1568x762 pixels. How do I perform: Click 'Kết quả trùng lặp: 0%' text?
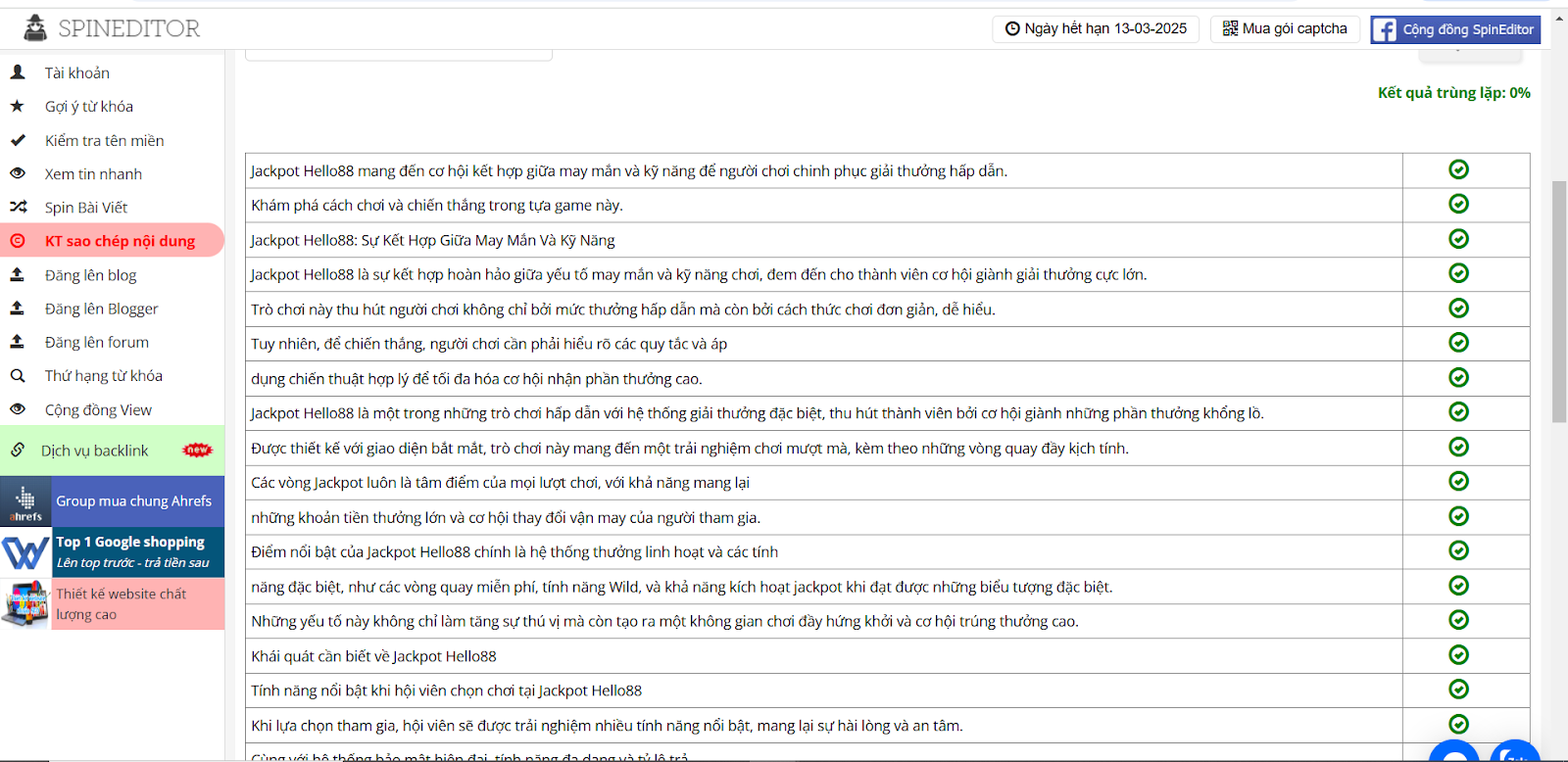pyautogui.click(x=1453, y=93)
